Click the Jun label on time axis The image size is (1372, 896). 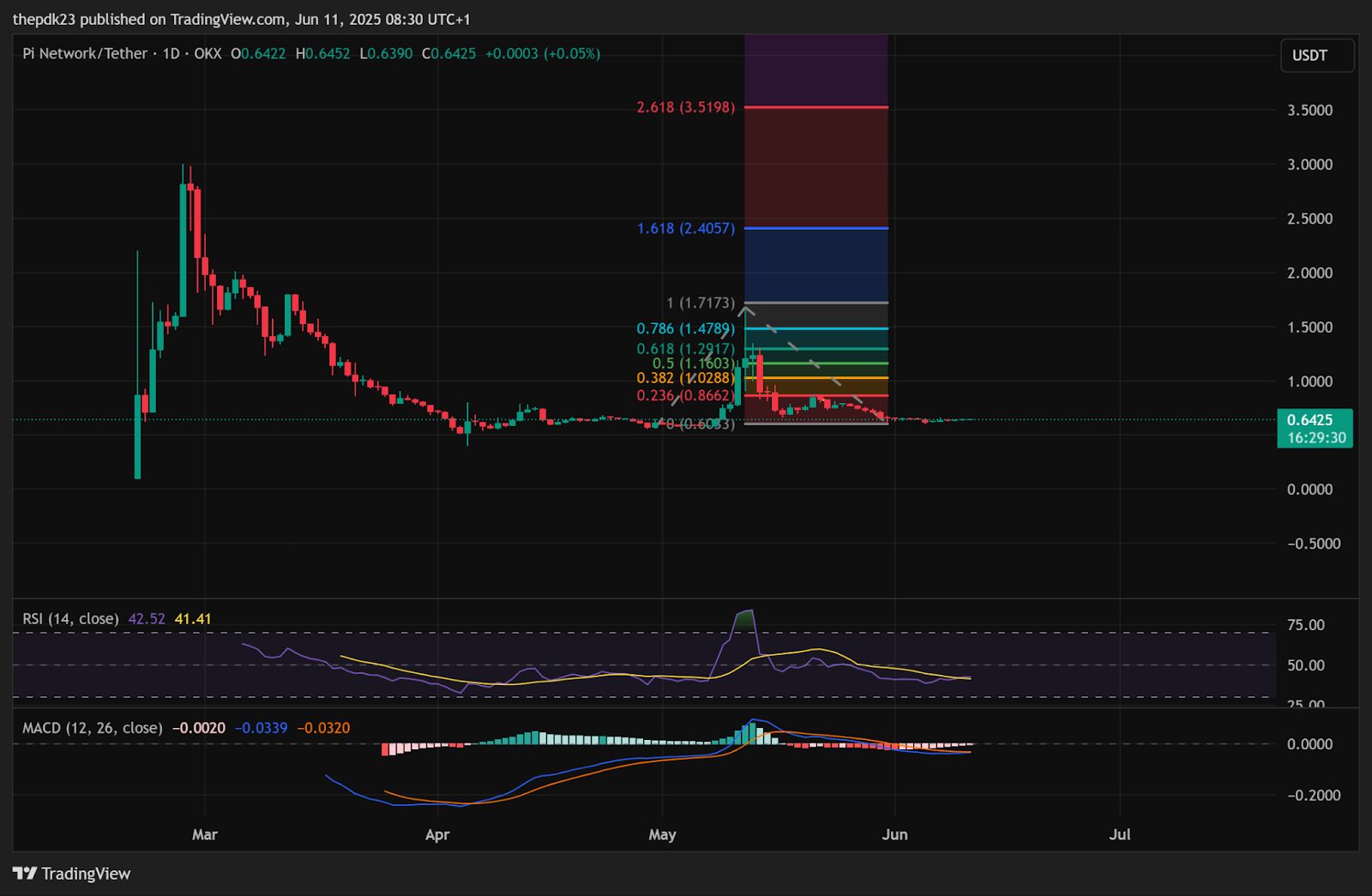[x=894, y=834]
